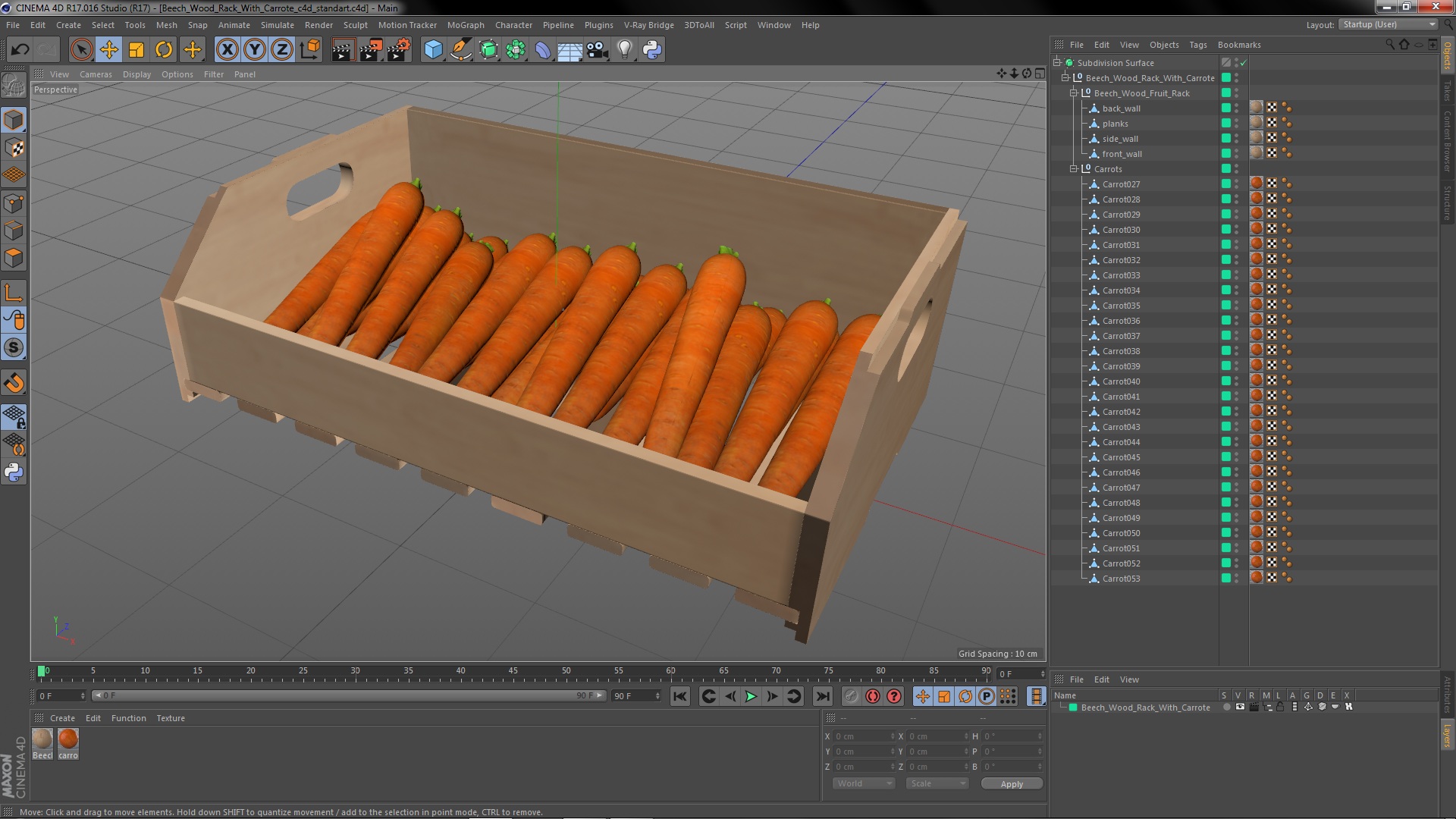Click the Light object icon

point(624,50)
